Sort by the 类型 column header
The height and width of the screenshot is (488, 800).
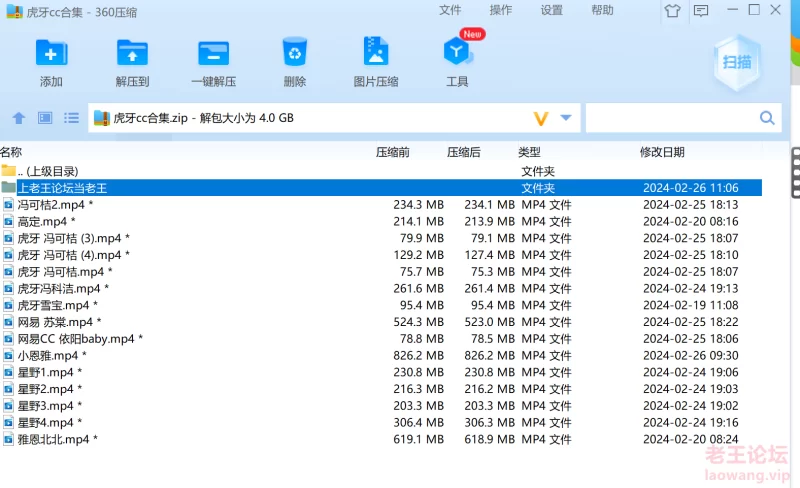pyautogui.click(x=529, y=152)
